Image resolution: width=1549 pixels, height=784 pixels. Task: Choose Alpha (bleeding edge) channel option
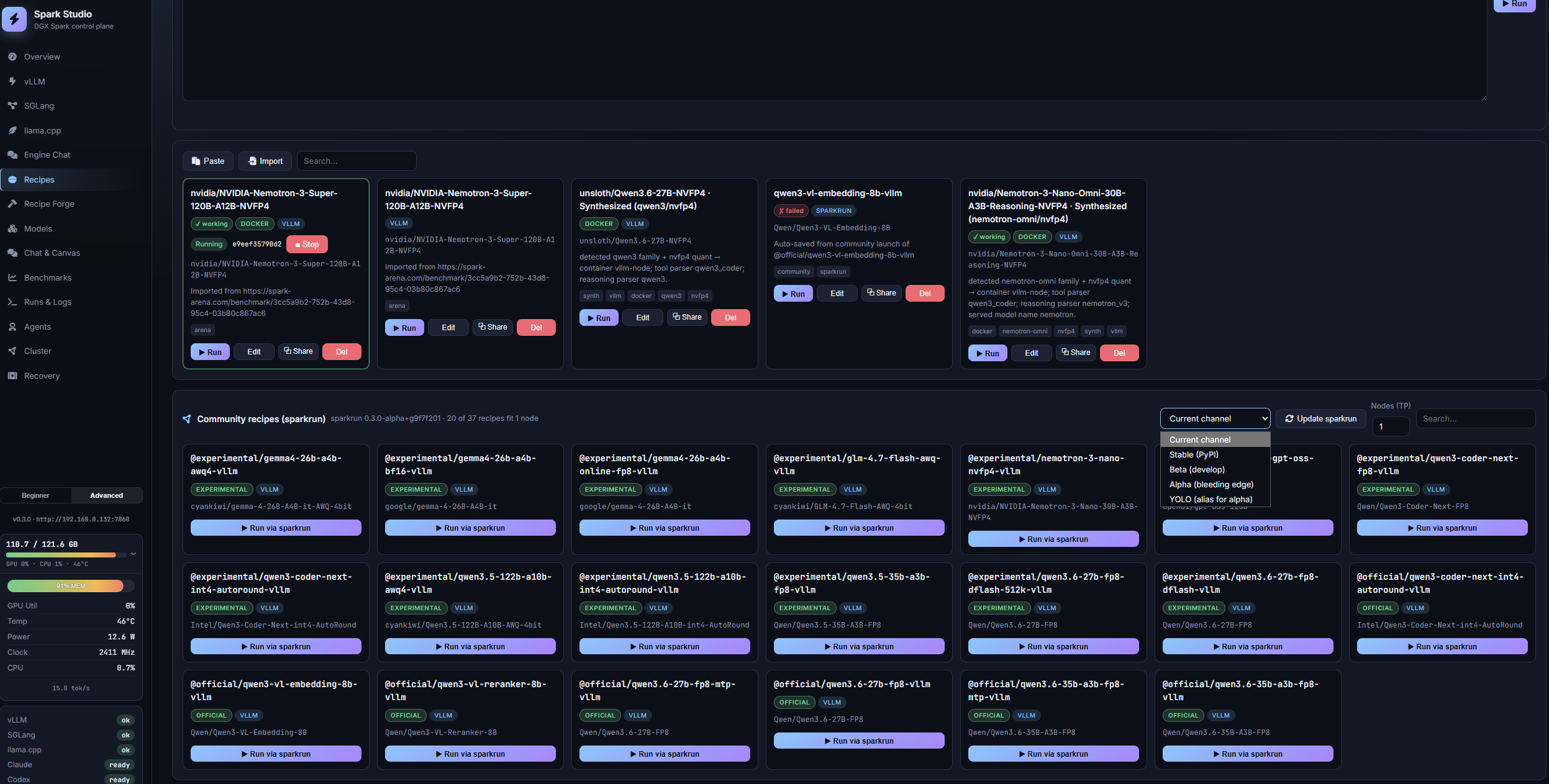pyautogui.click(x=1215, y=485)
